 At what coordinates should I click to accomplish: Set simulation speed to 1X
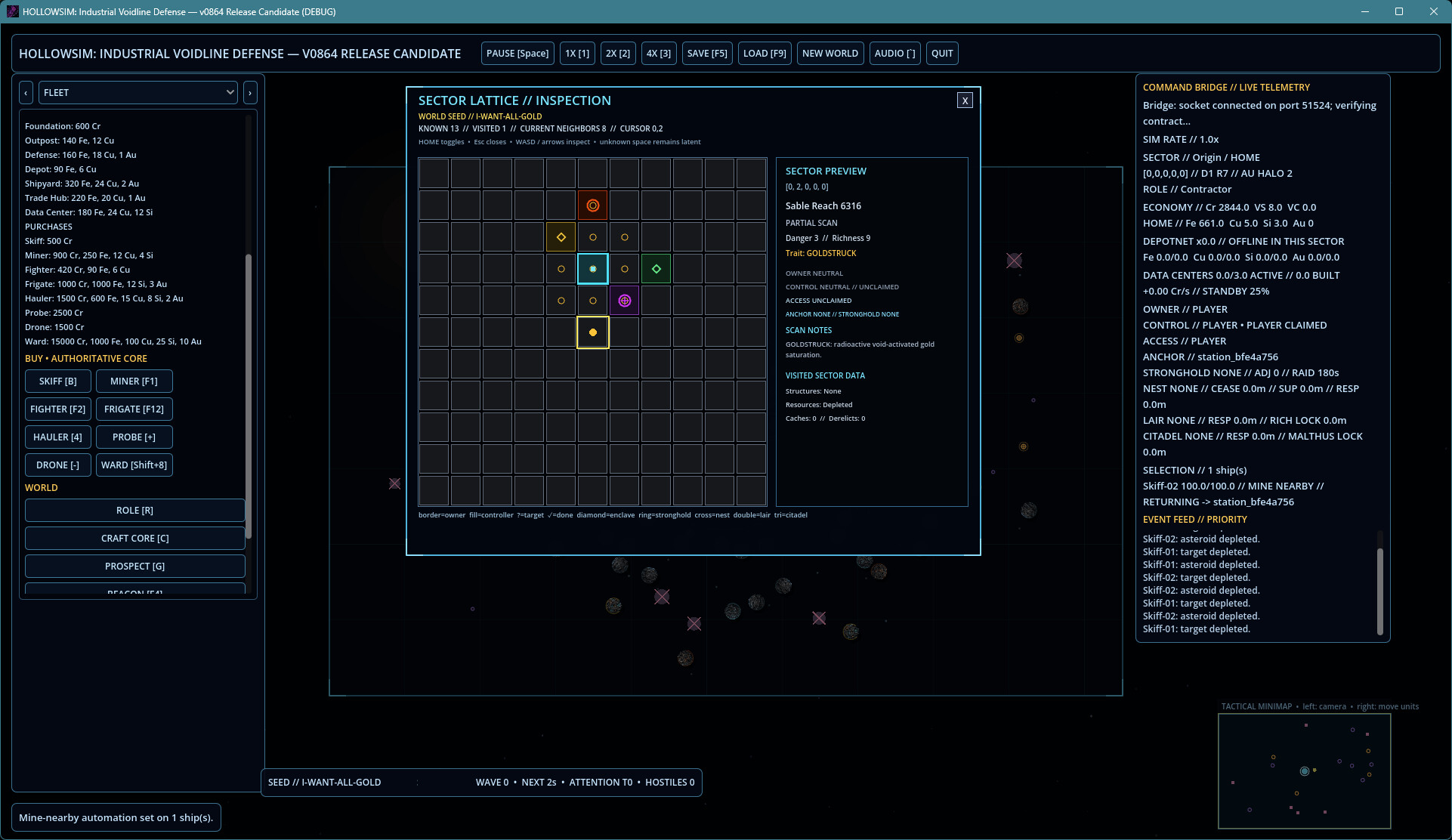[x=577, y=54]
